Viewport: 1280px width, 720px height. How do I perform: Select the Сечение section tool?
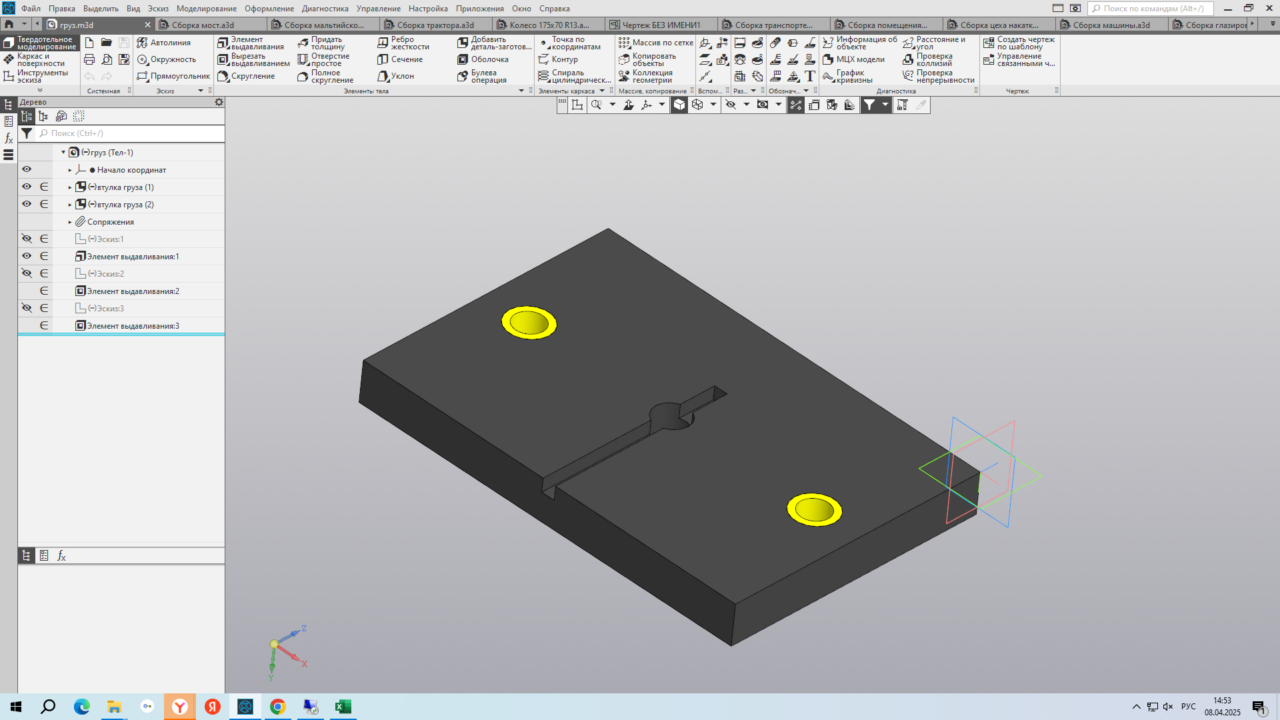(400, 59)
